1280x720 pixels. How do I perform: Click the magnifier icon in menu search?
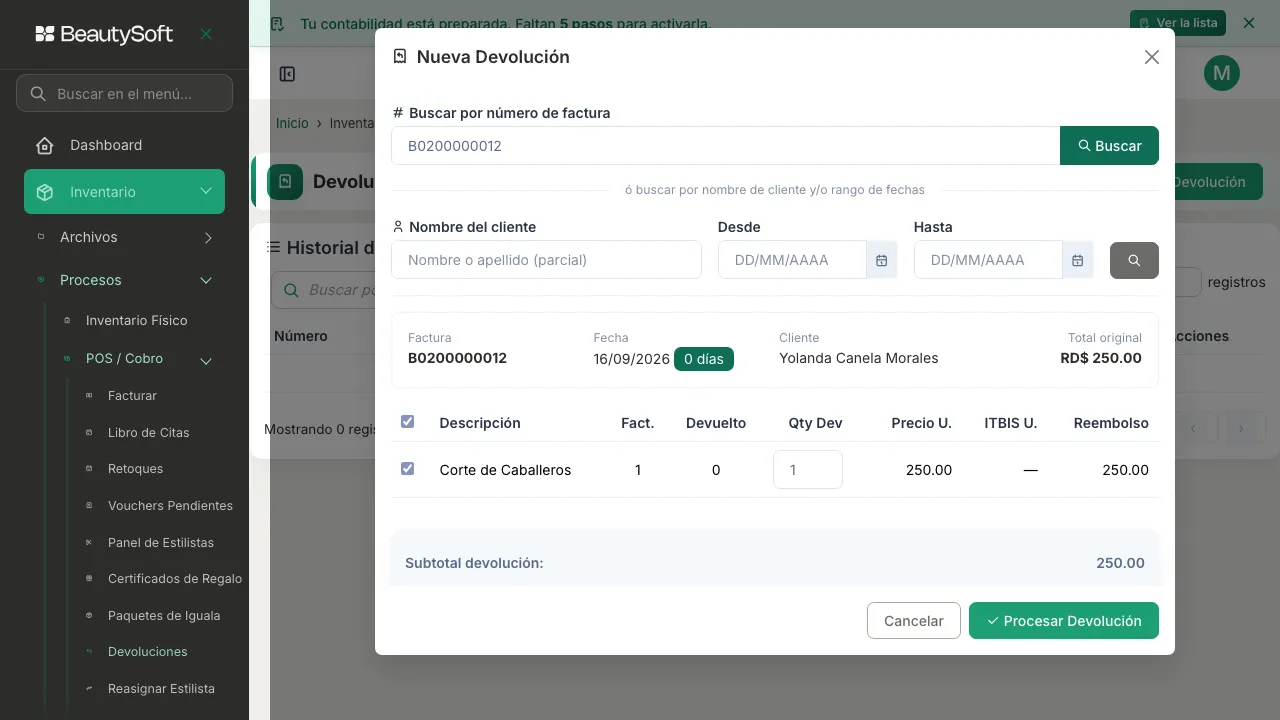(38, 94)
